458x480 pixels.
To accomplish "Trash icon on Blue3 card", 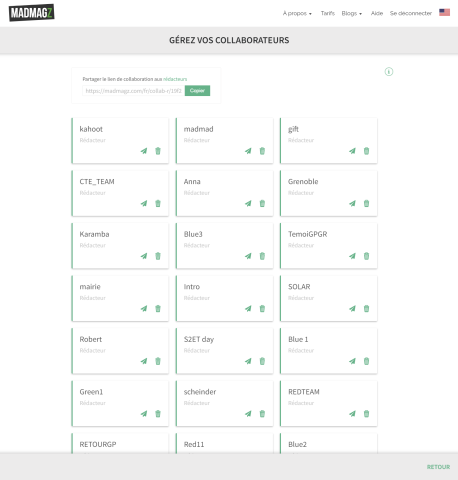I will click(262, 256).
